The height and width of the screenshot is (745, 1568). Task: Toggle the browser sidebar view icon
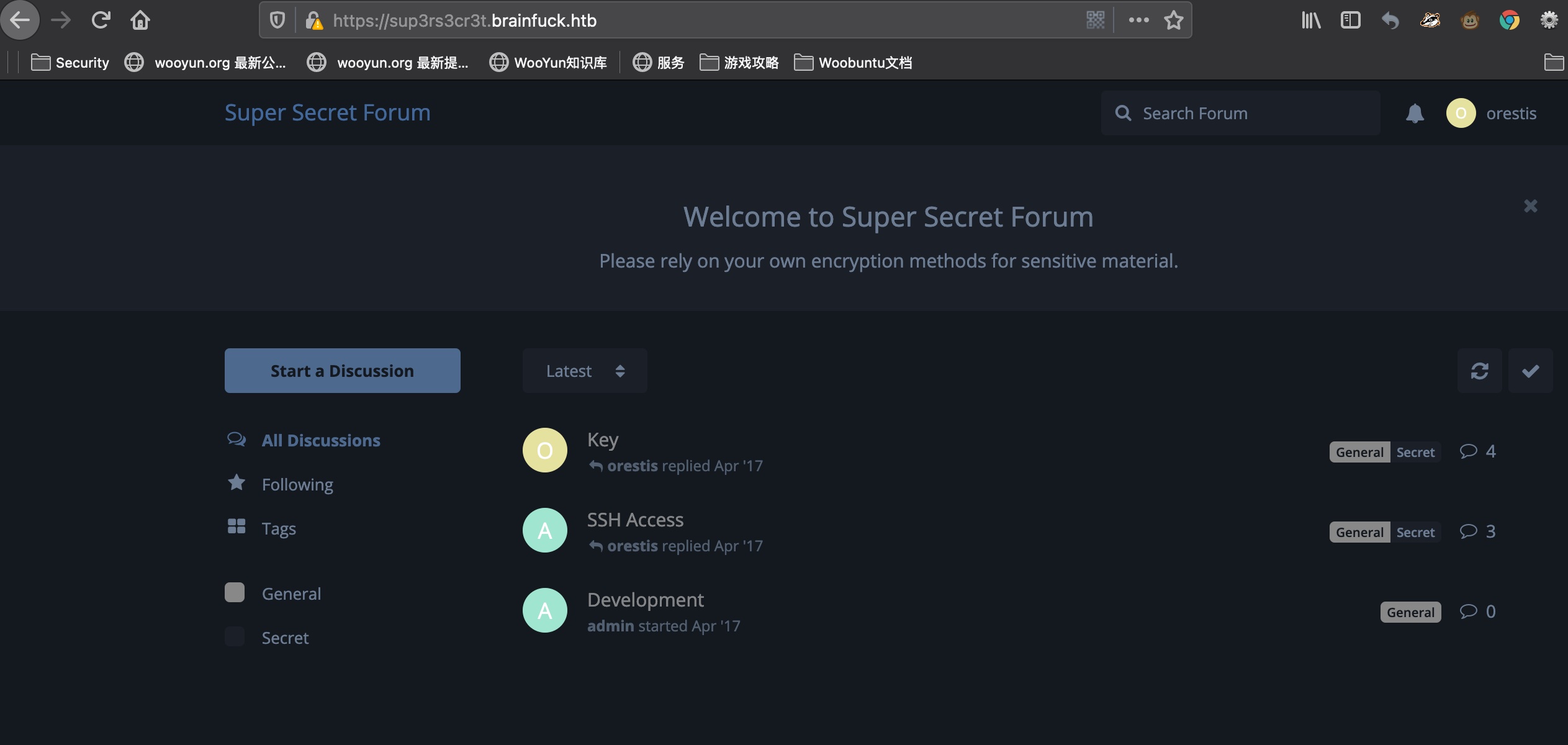[1351, 20]
